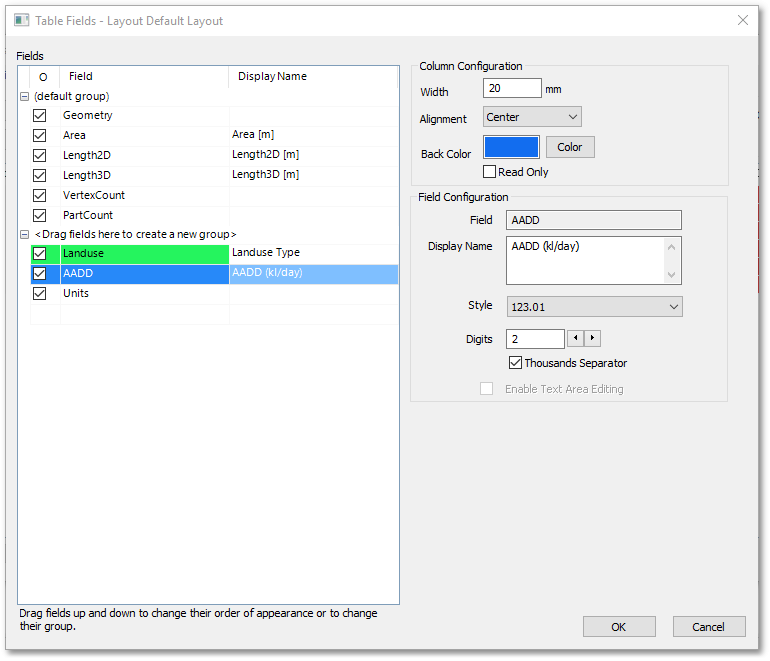Click the Cancel button
The width and height of the screenshot is (770, 661).
(x=709, y=627)
